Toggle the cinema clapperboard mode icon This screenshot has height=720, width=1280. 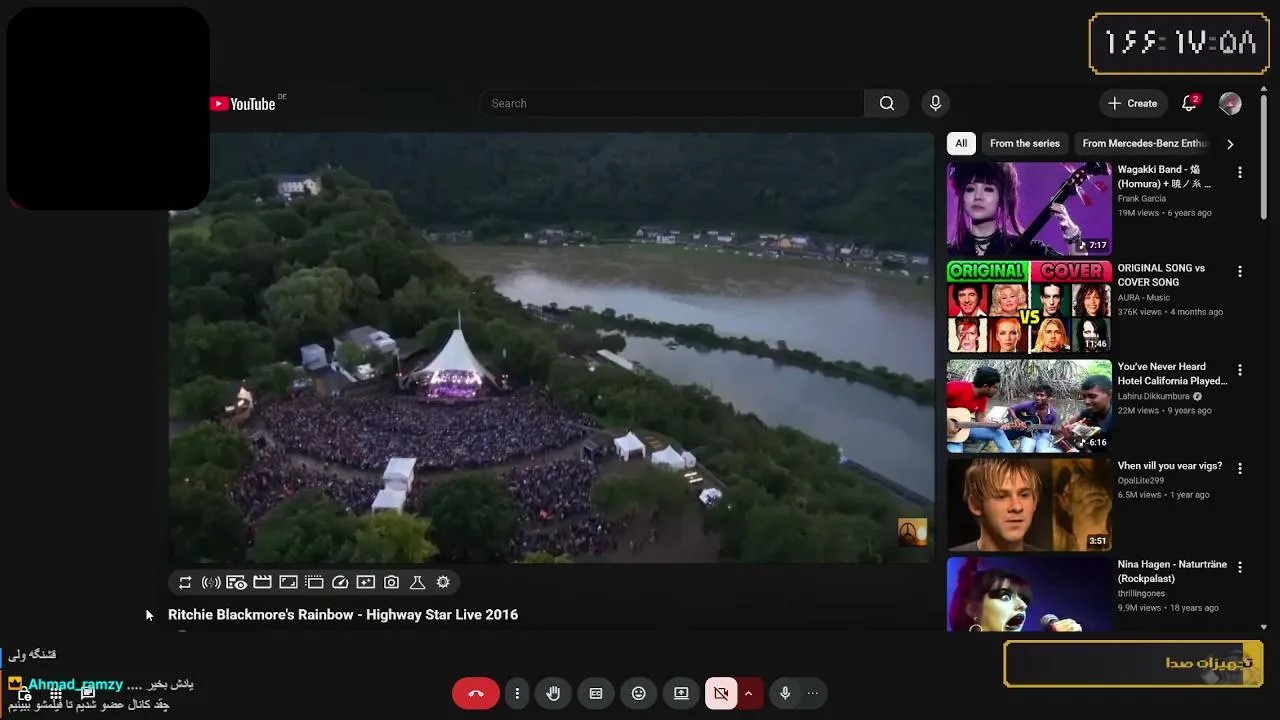[262, 582]
